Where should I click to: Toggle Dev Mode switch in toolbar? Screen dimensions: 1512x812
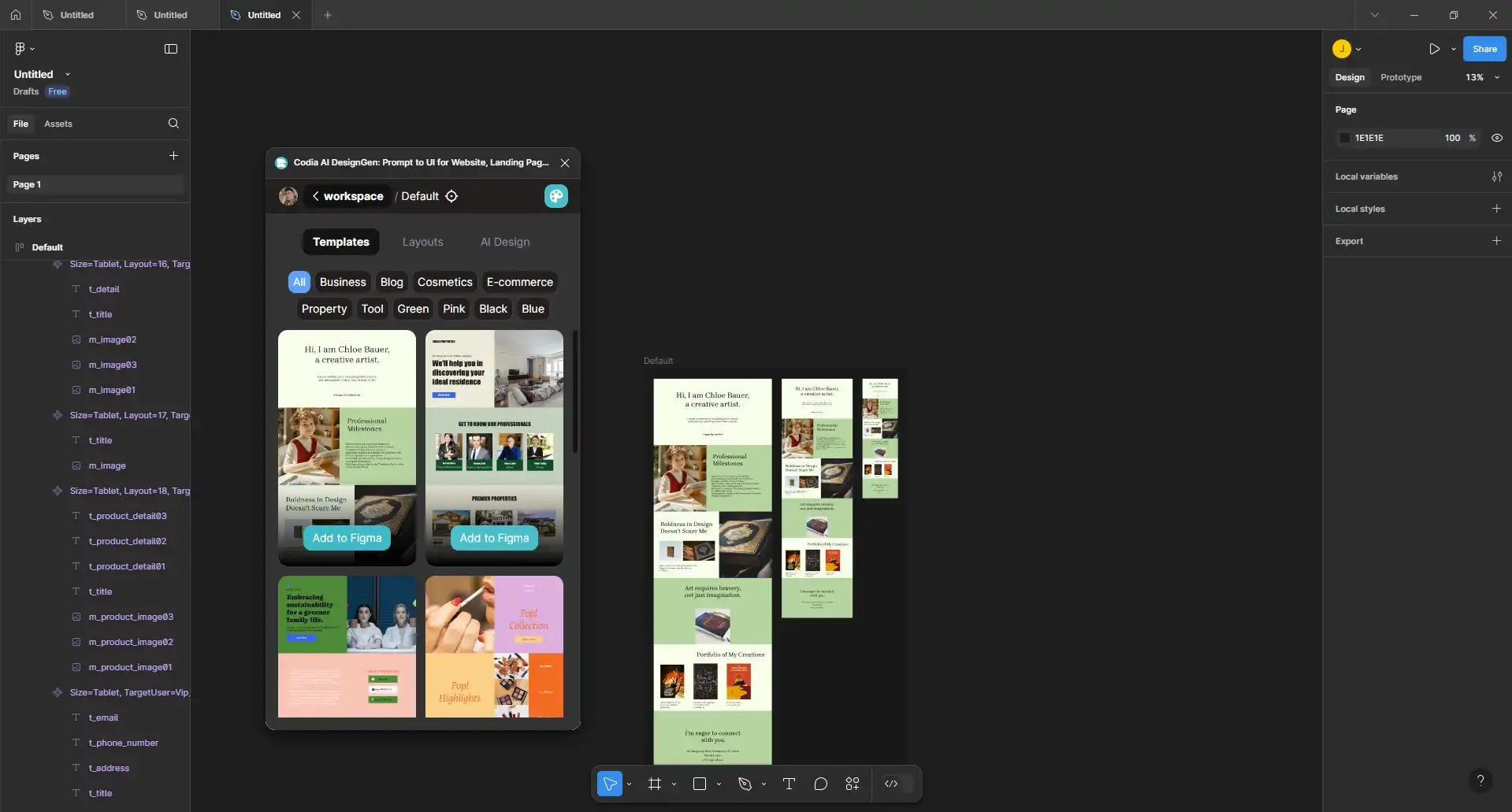coord(897,784)
